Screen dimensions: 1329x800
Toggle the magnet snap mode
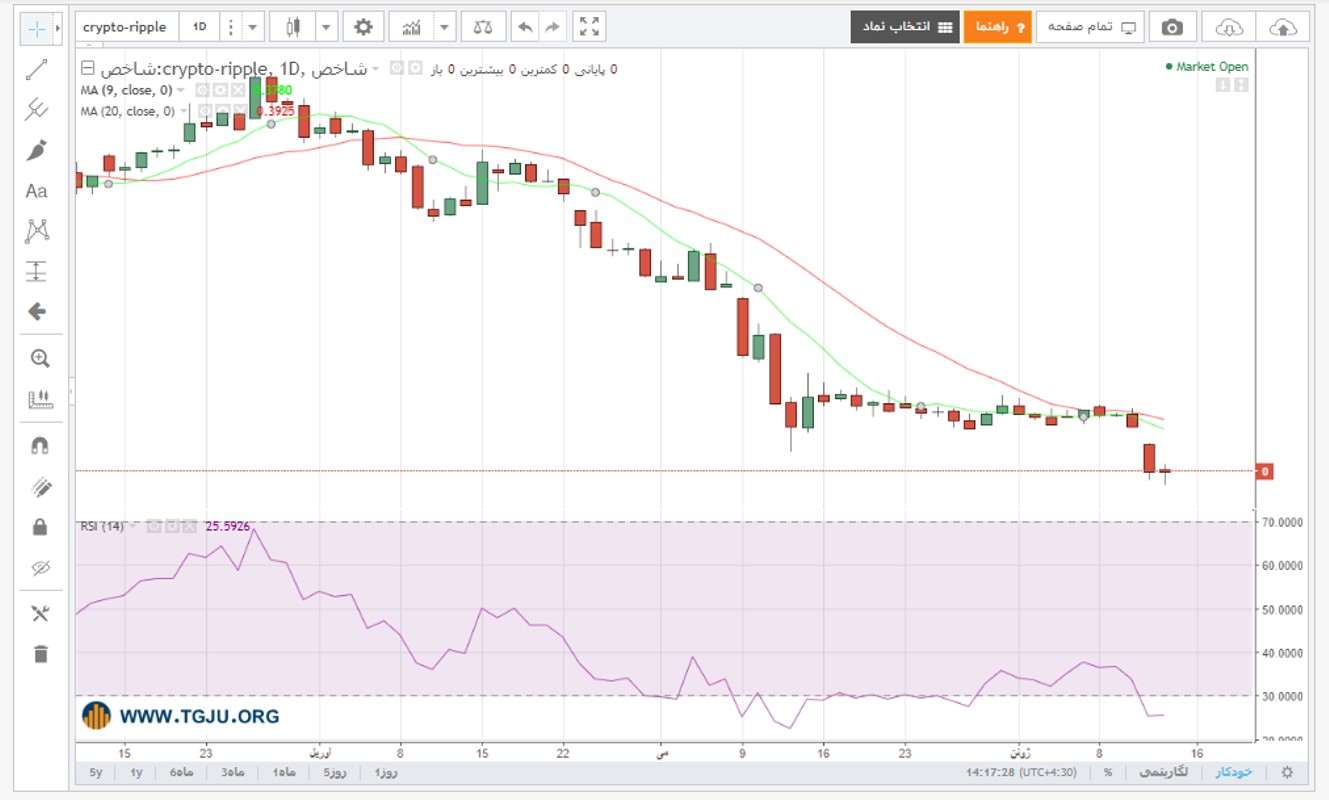[x=40, y=445]
